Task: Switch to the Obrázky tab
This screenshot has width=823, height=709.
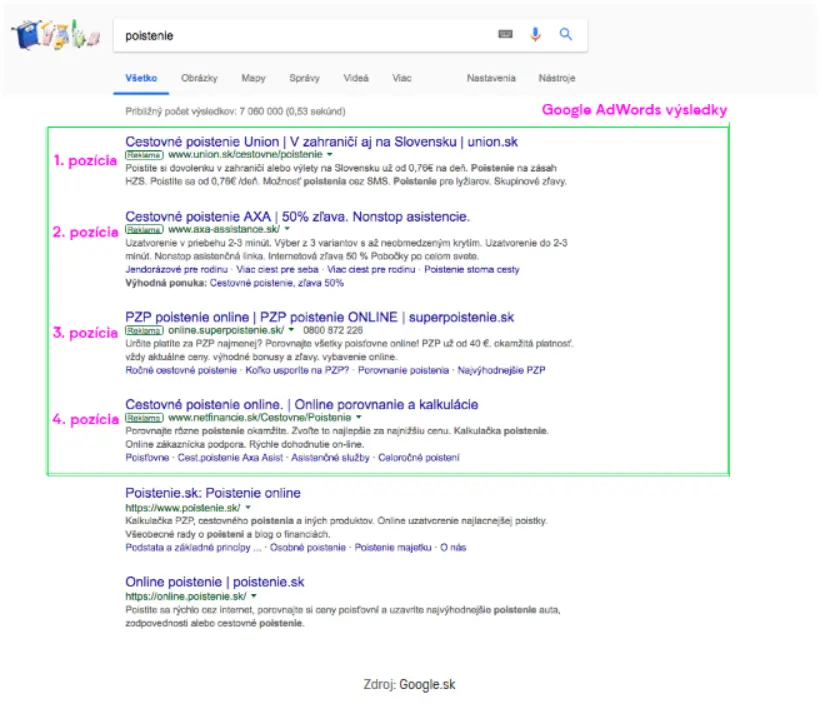Action: point(199,78)
